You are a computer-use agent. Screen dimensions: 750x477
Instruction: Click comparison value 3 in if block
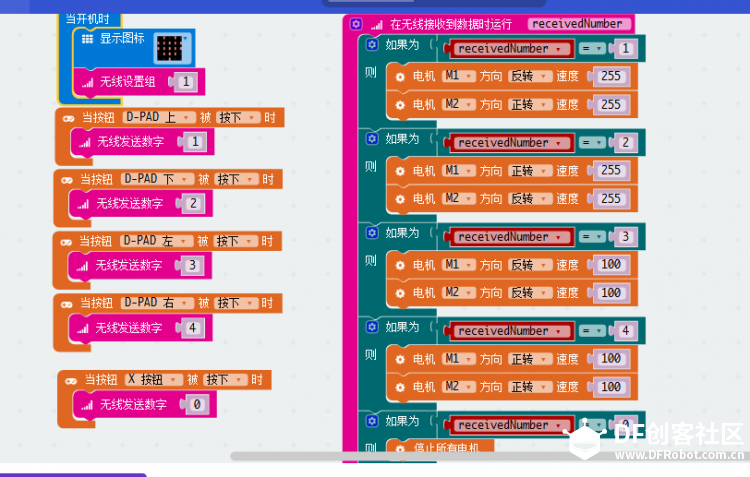(625, 237)
